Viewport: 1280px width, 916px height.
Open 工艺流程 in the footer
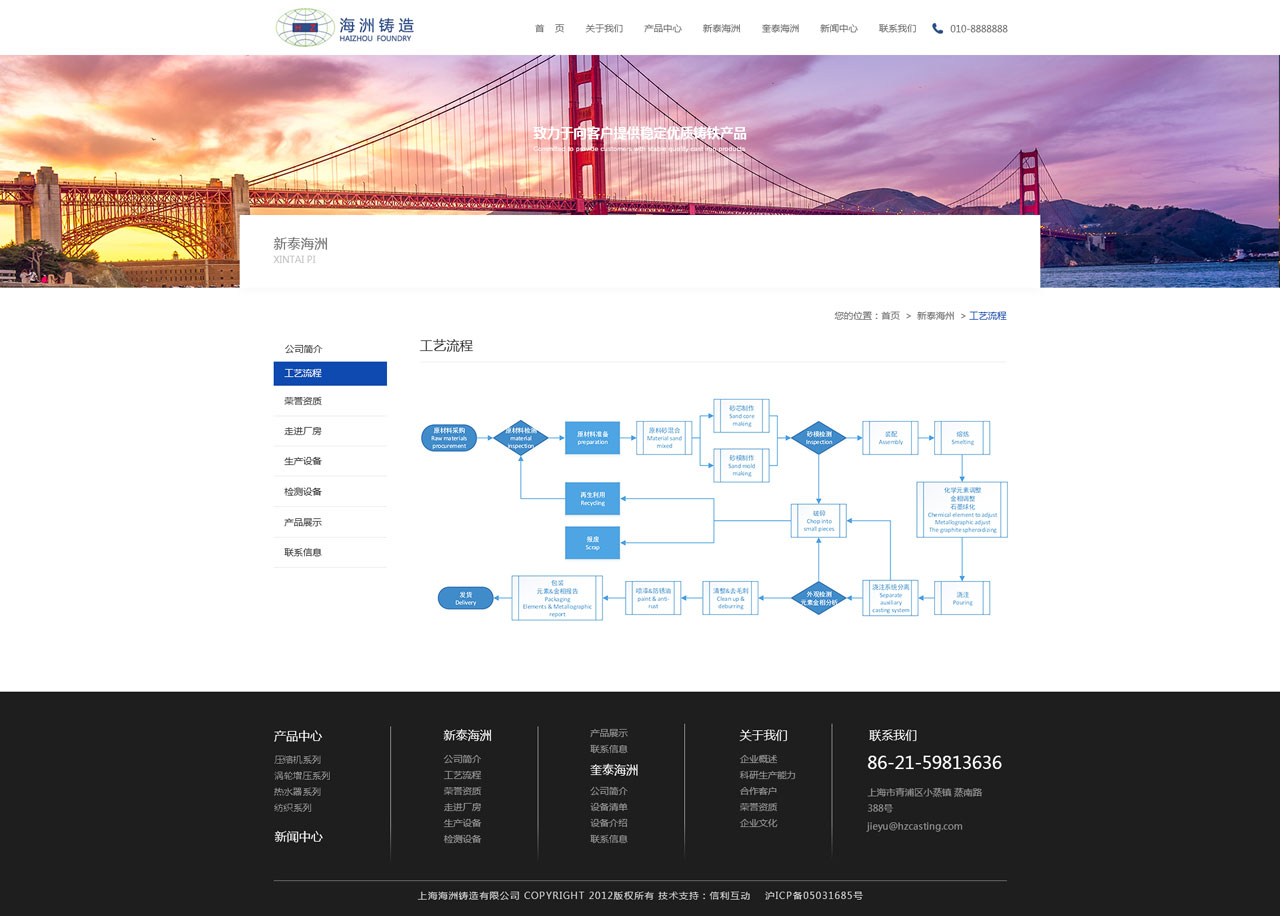(x=463, y=776)
